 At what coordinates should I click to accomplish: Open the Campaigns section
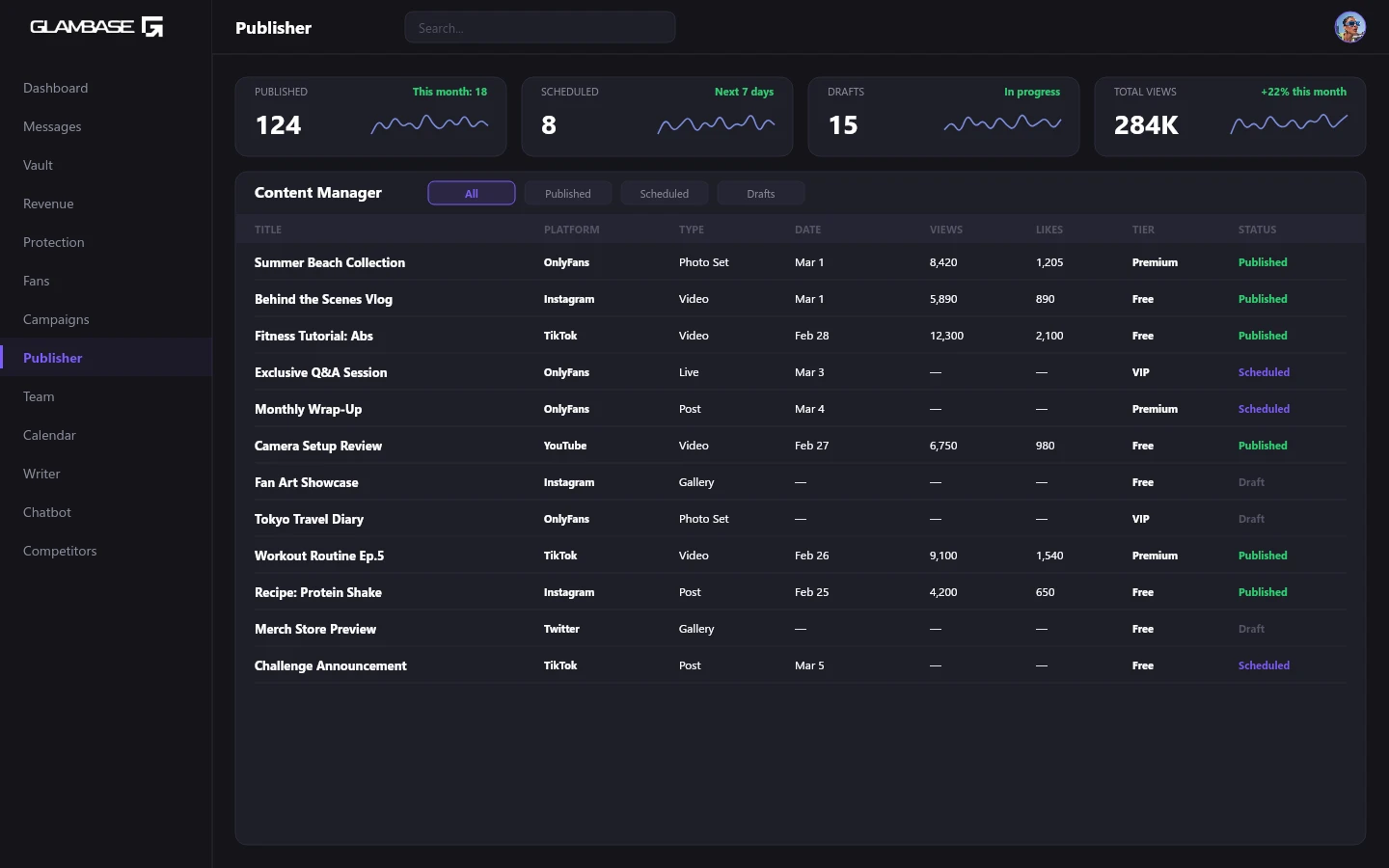pyautogui.click(x=56, y=319)
